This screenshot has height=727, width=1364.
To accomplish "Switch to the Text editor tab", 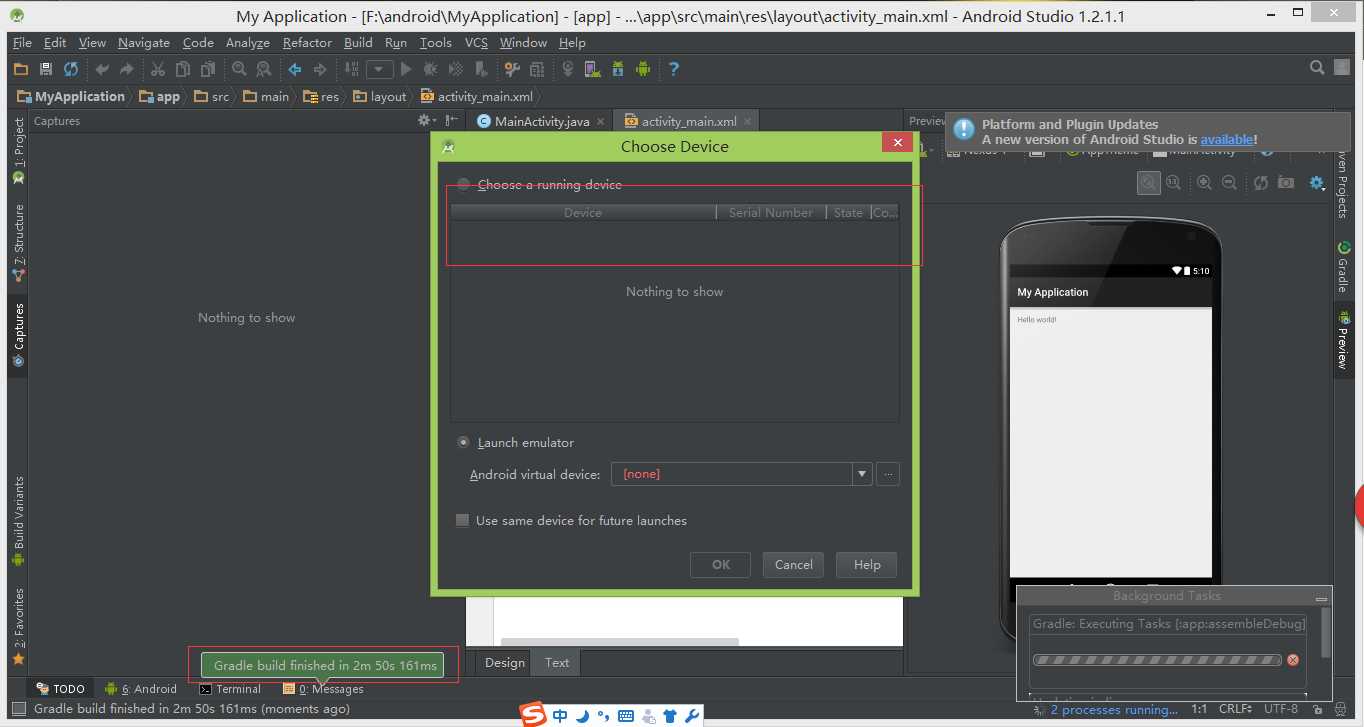I will click(x=557, y=662).
